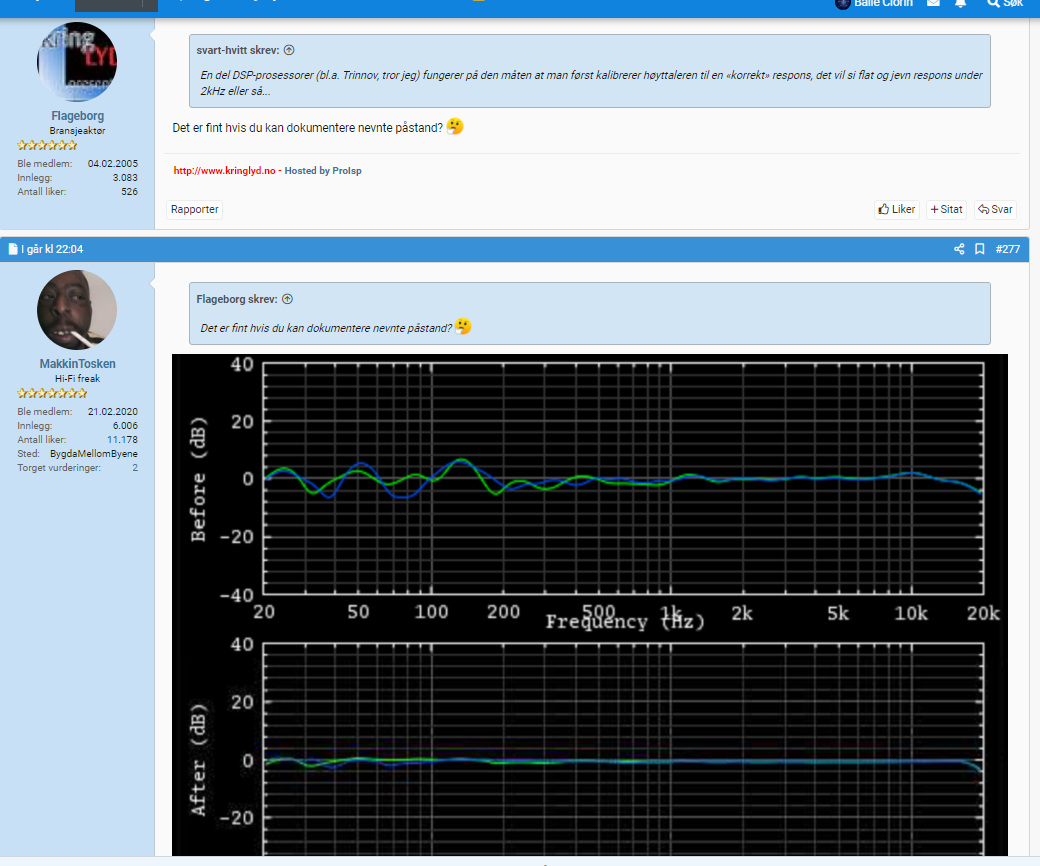The height and width of the screenshot is (866, 1040).
Task: Enlarge the frequency response graph image
Action: click(590, 600)
